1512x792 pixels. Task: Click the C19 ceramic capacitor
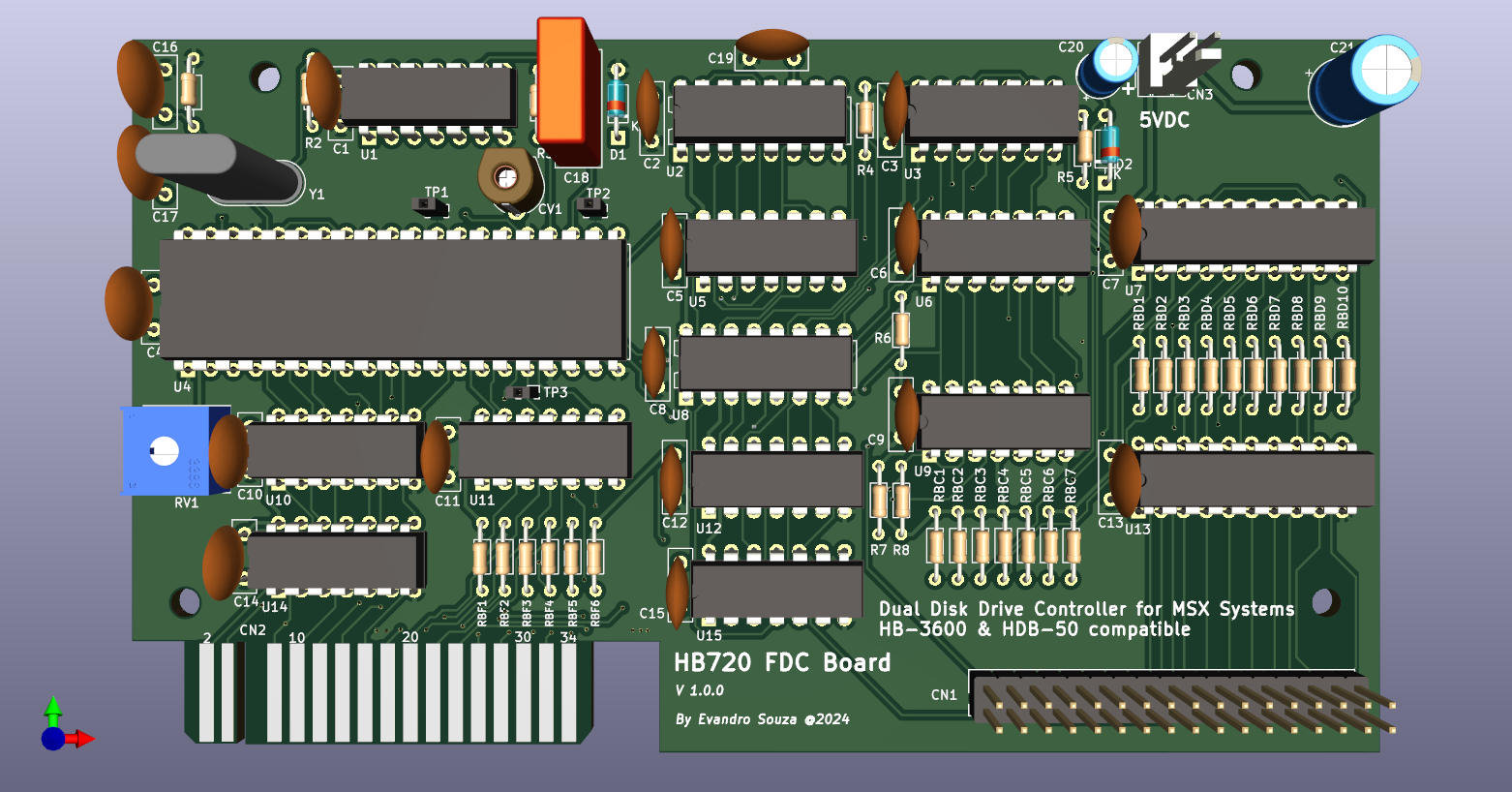tap(771, 45)
